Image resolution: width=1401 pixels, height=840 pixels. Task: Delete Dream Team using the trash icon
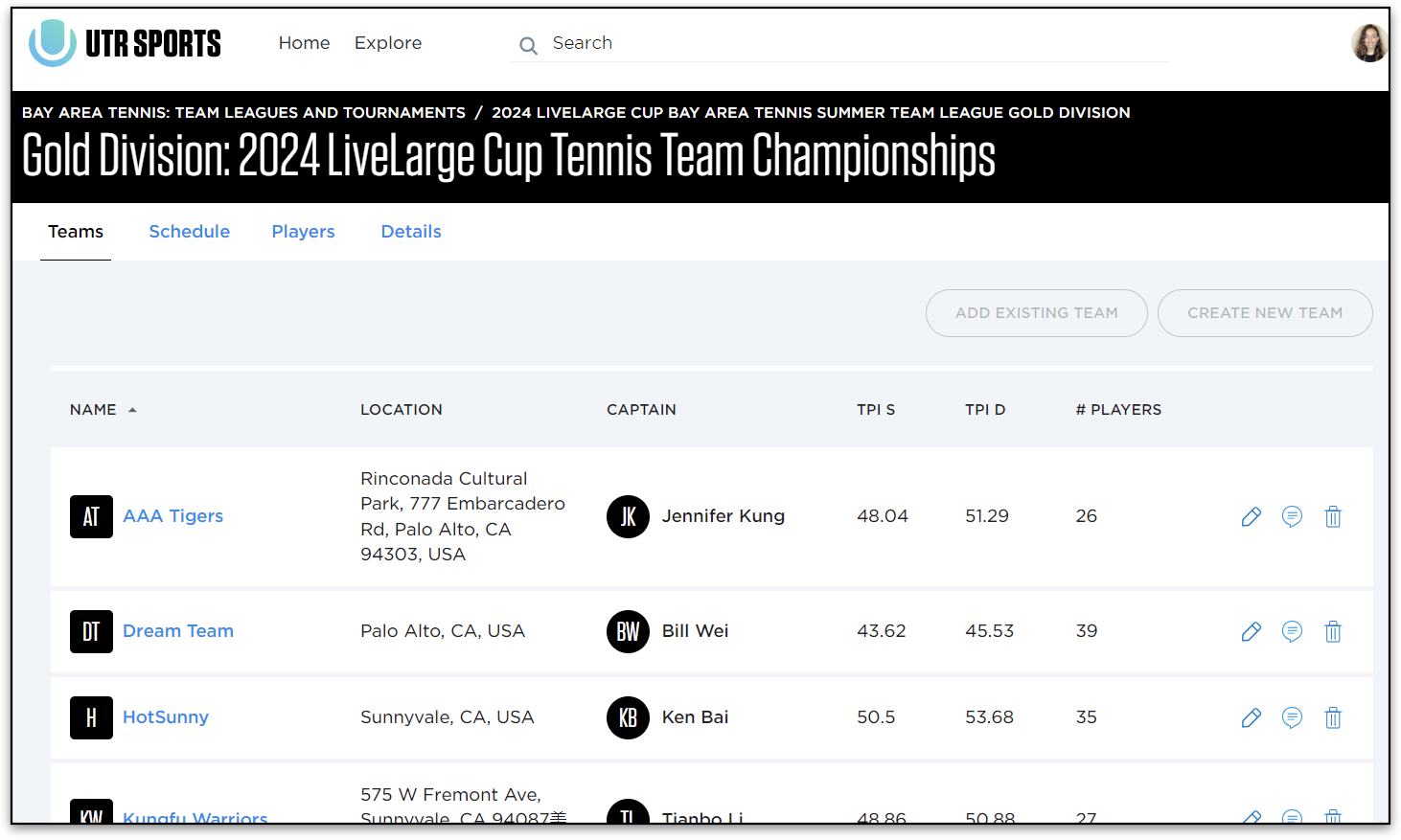[1333, 631]
